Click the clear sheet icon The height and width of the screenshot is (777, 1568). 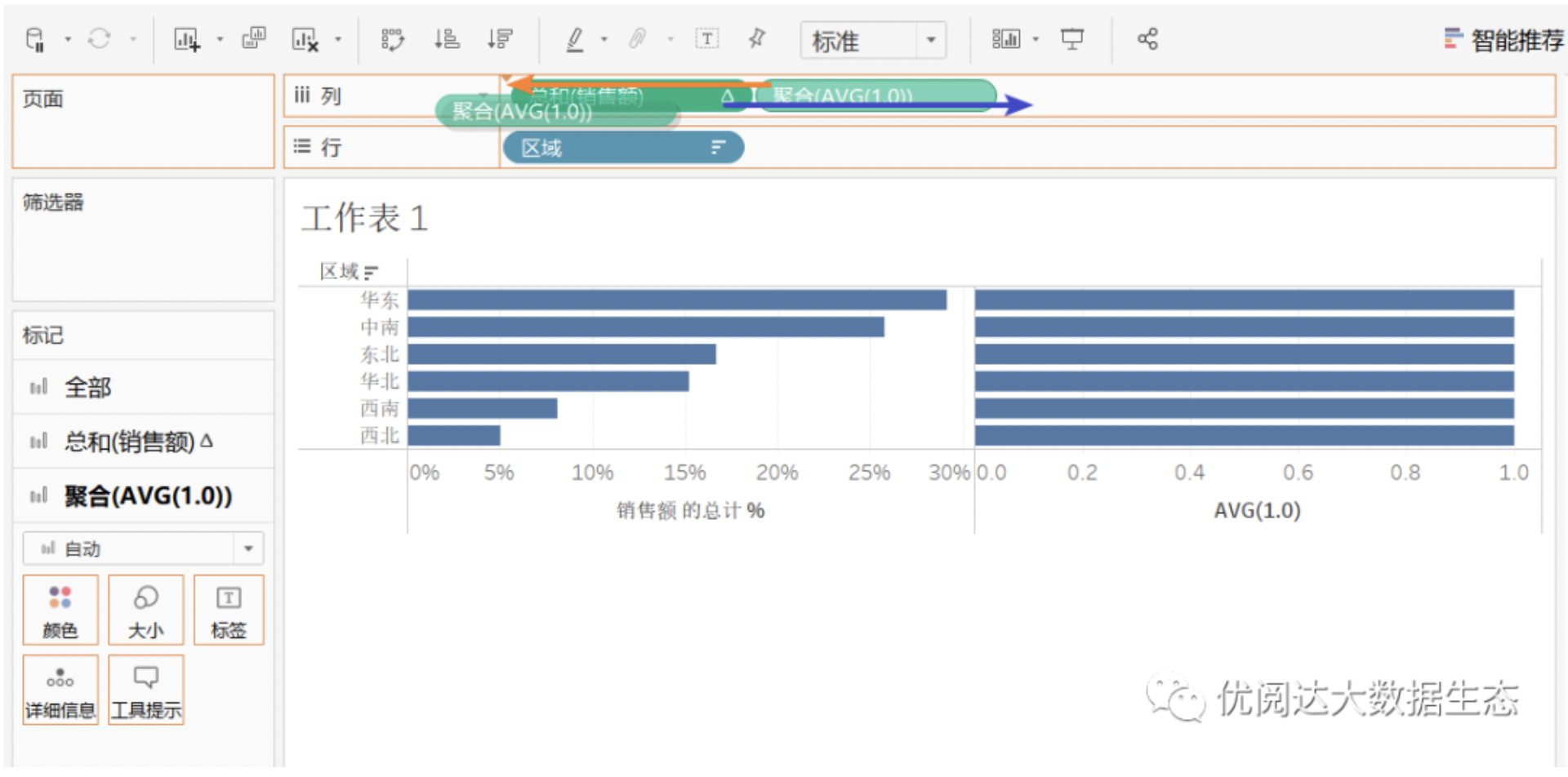click(x=305, y=39)
